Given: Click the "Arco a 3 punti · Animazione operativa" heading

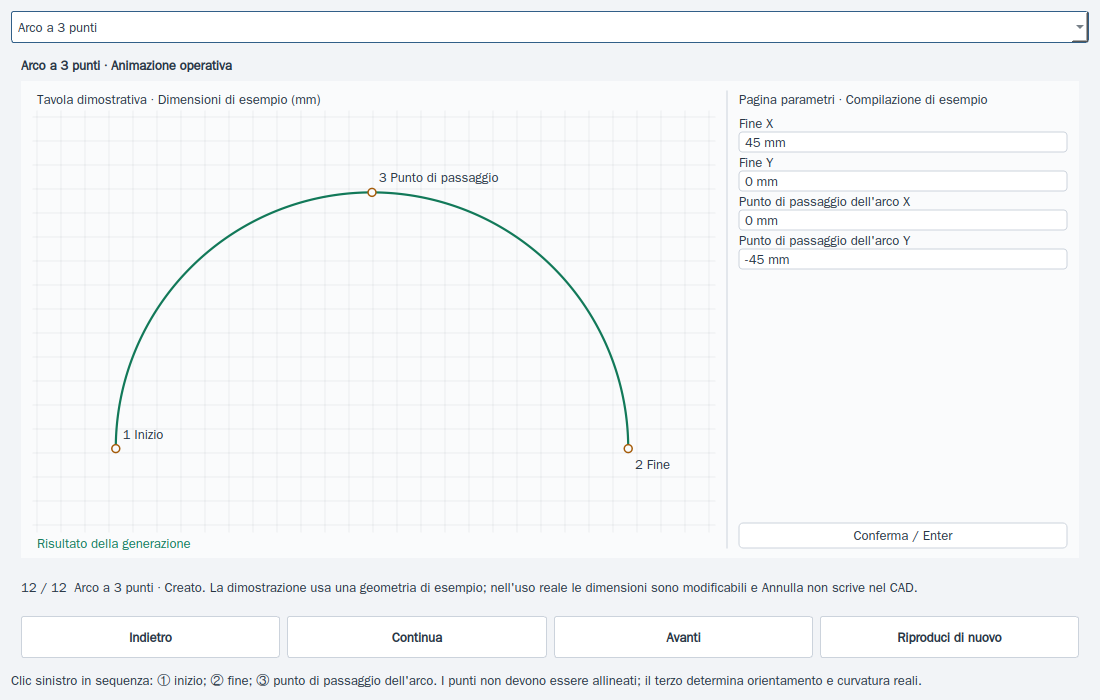Looking at the screenshot, I should 126,65.
